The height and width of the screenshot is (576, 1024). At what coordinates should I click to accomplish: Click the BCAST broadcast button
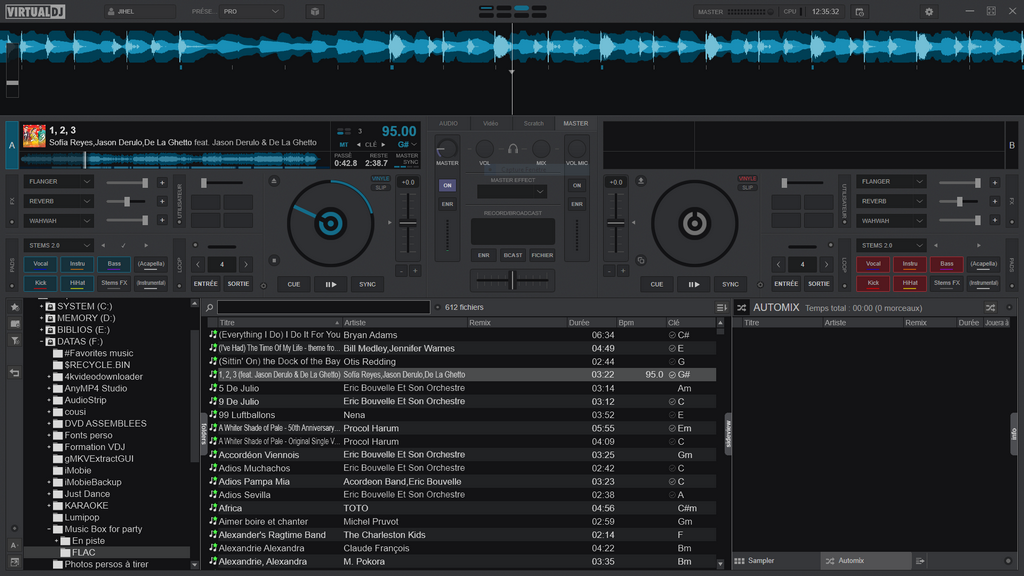coord(513,255)
